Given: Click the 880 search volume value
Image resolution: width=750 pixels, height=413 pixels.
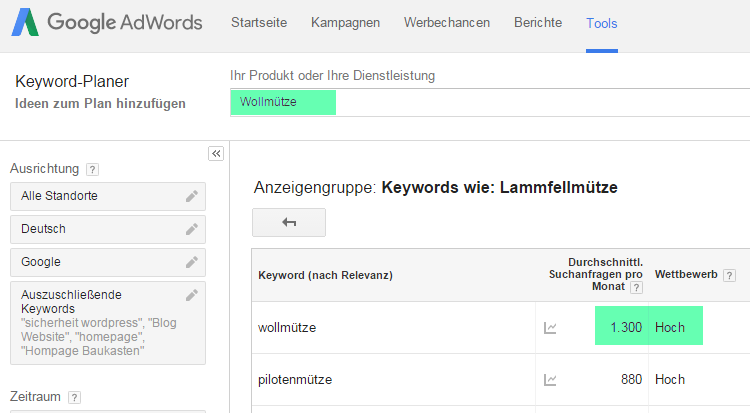Looking at the screenshot, I should pos(631,380).
